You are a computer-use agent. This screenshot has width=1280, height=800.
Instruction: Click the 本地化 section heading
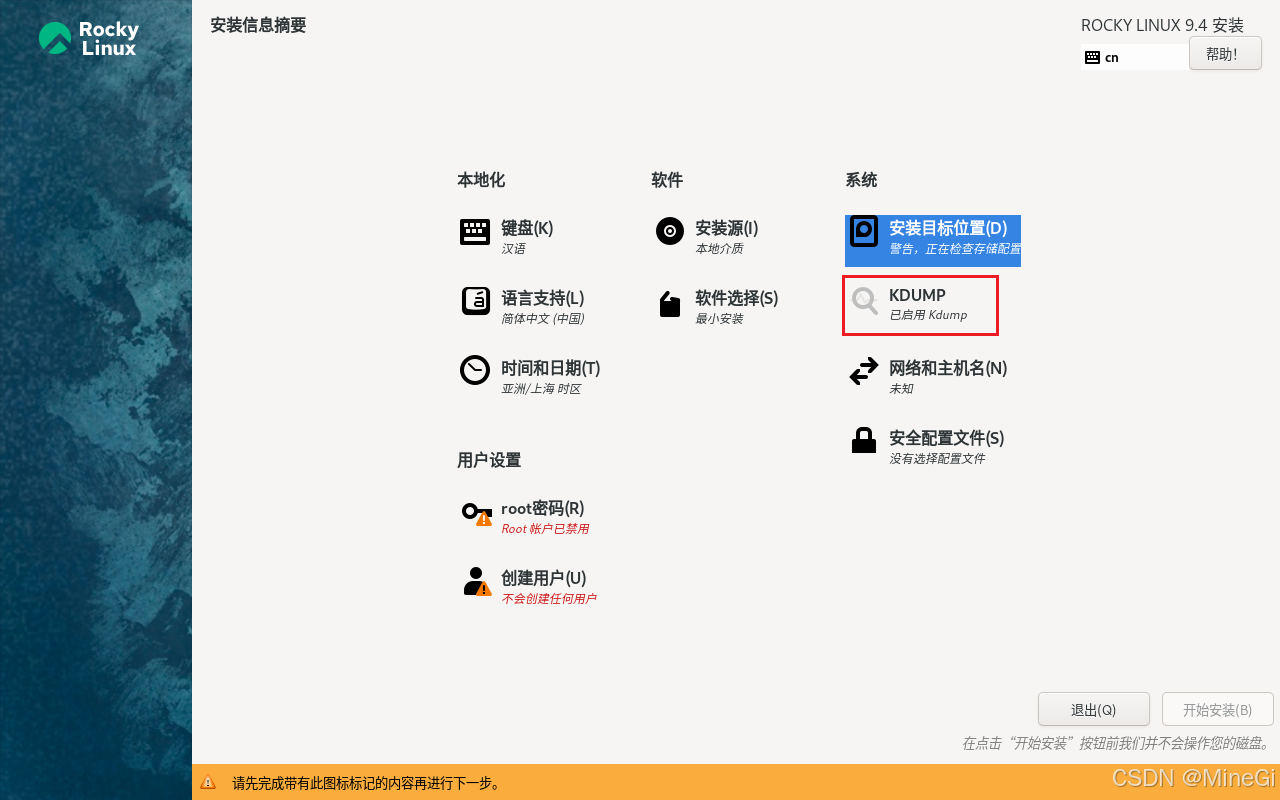[x=481, y=180]
